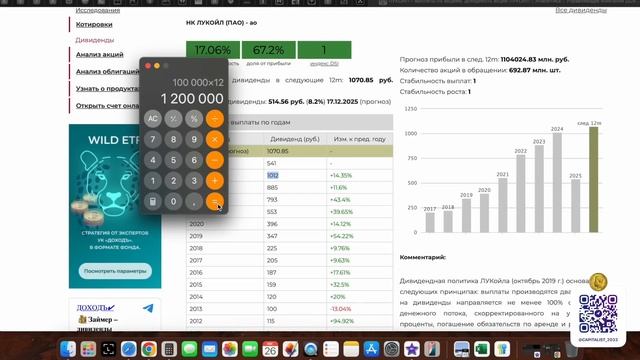Image resolution: width=640 pixels, height=360 pixels.
Task: Click the 5 key in Calculator
Action: (x=173, y=160)
